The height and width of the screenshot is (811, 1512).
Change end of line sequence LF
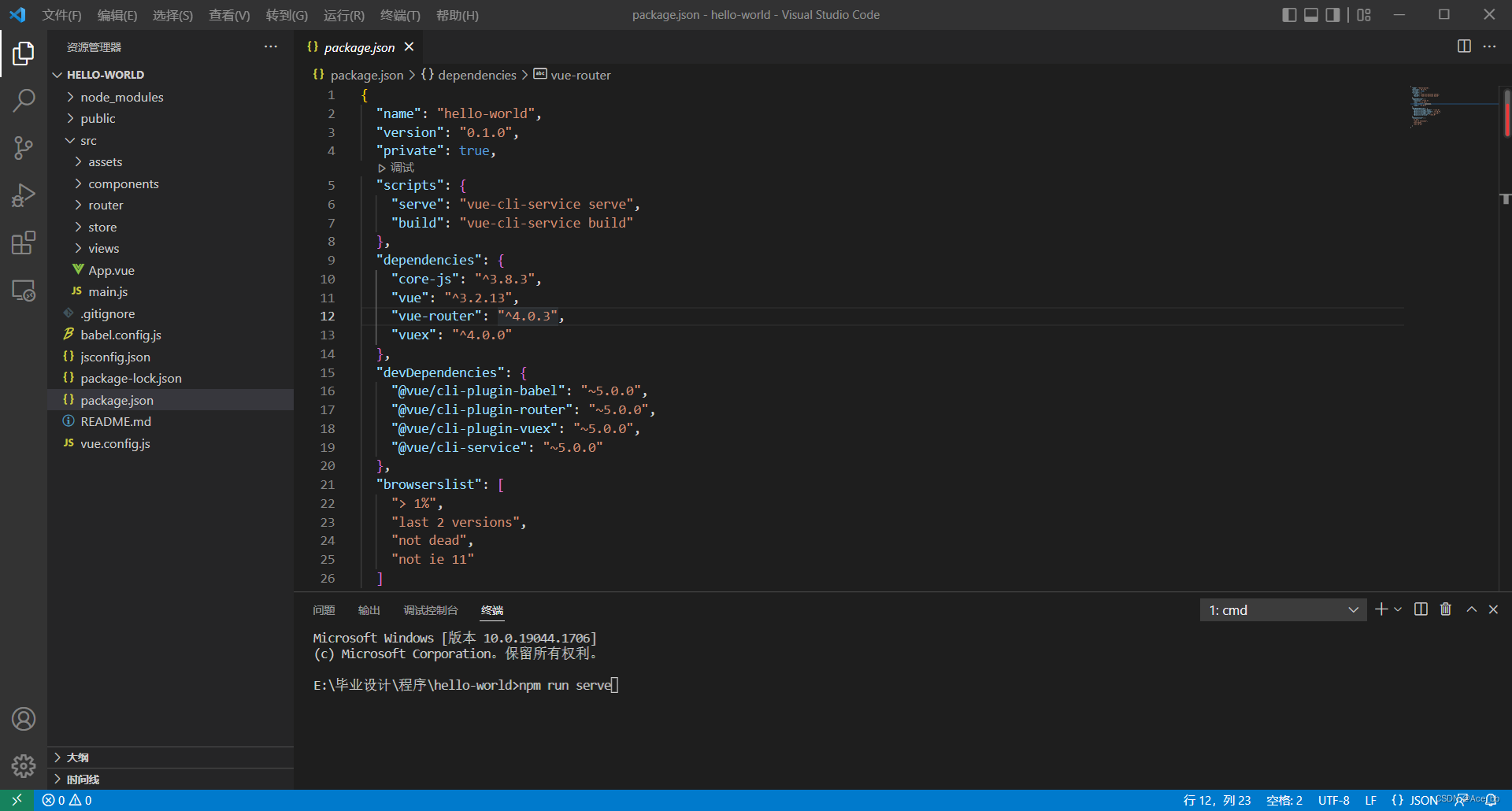(x=1370, y=800)
